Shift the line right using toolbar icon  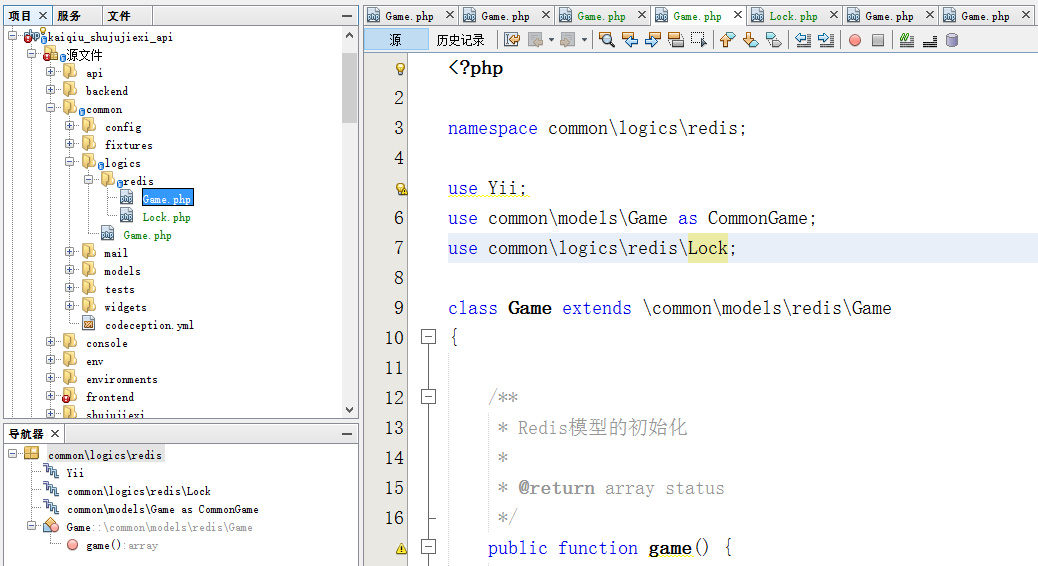tap(826, 40)
